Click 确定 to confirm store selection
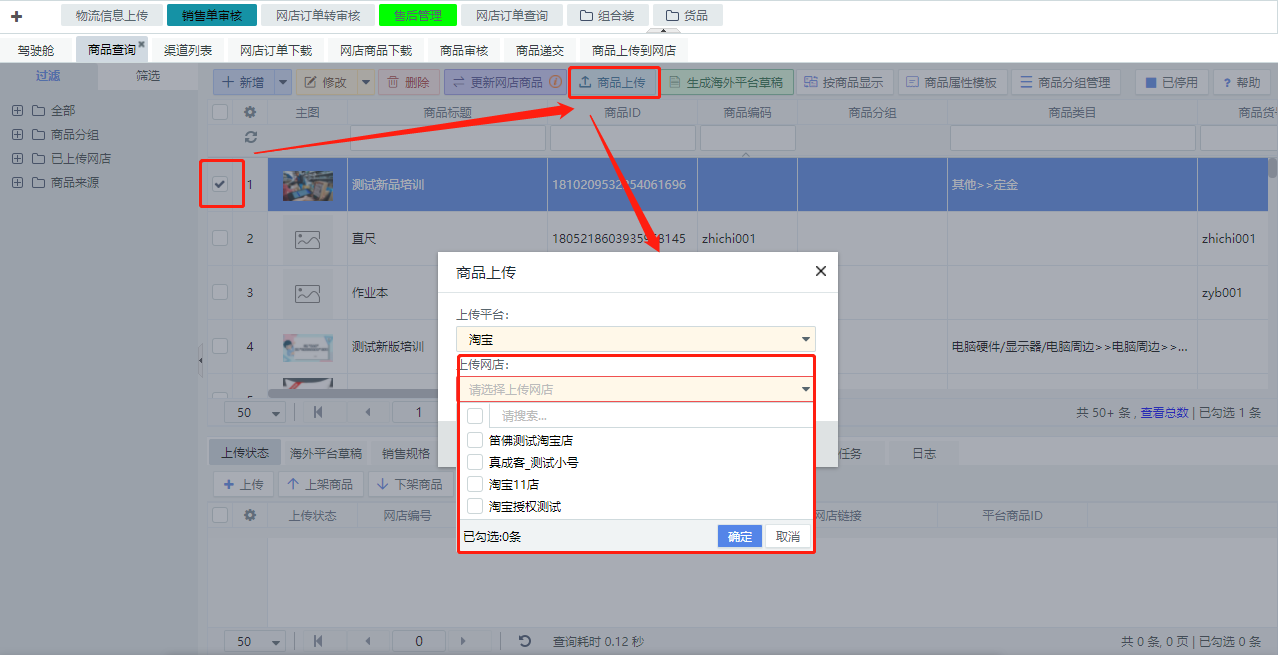 [x=739, y=537]
